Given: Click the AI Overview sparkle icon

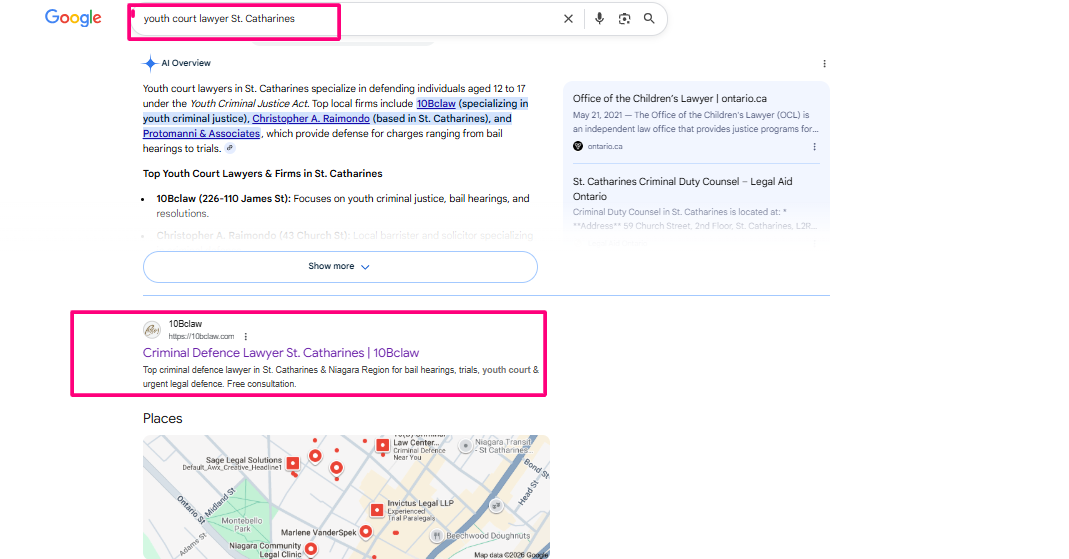Looking at the screenshot, I should pyautogui.click(x=150, y=63).
